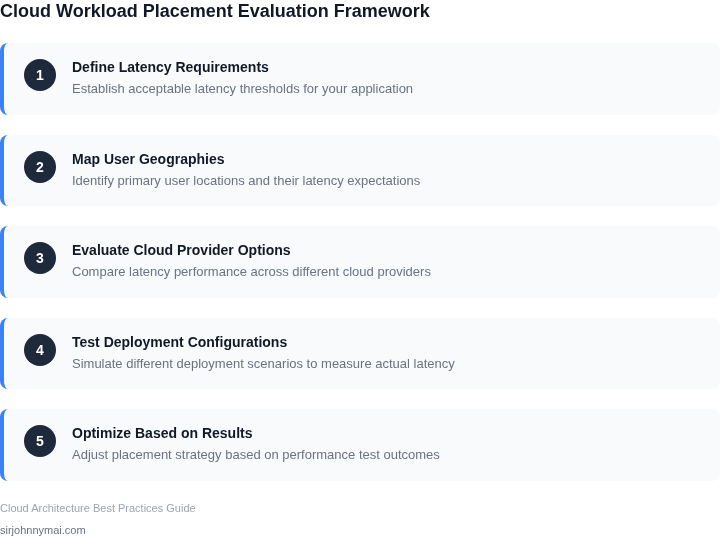Click 'Establish acceptable latency thresholds' description

[242, 89]
